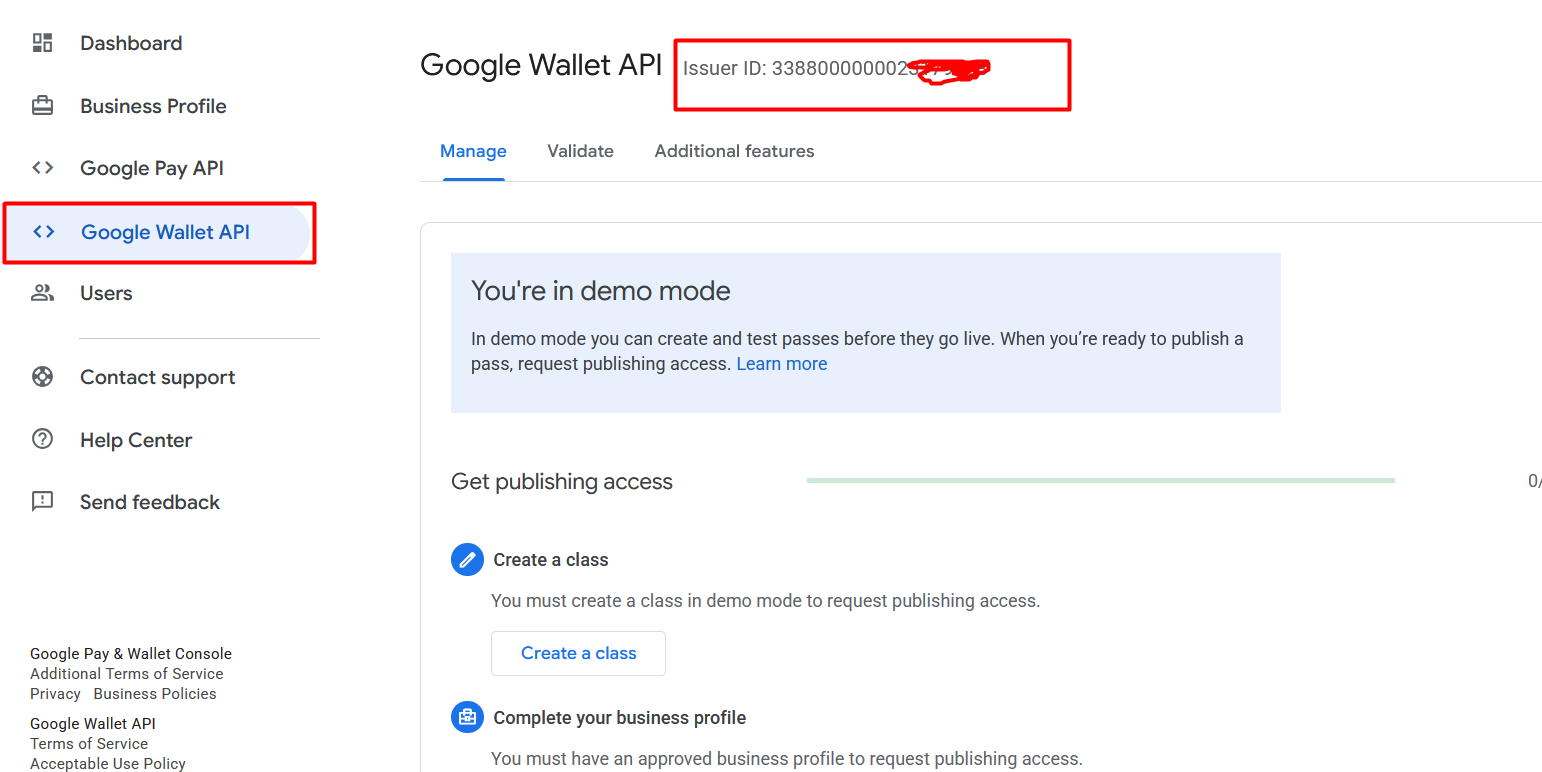This screenshot has height=772, width=1542.
Task: Choose Send feedback in the sidebar
Action: coord(150,502)
